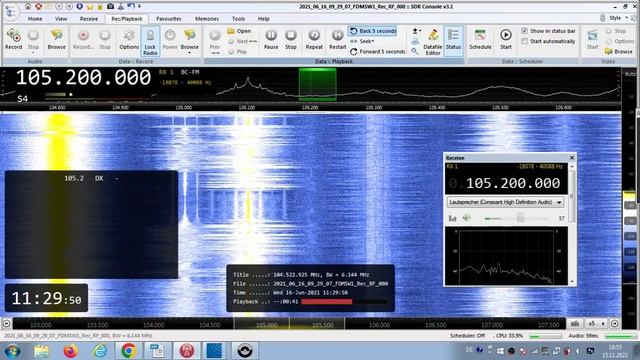Click the circular button at right end of frequency bar
640x360 pixels.
coord(615,324)
